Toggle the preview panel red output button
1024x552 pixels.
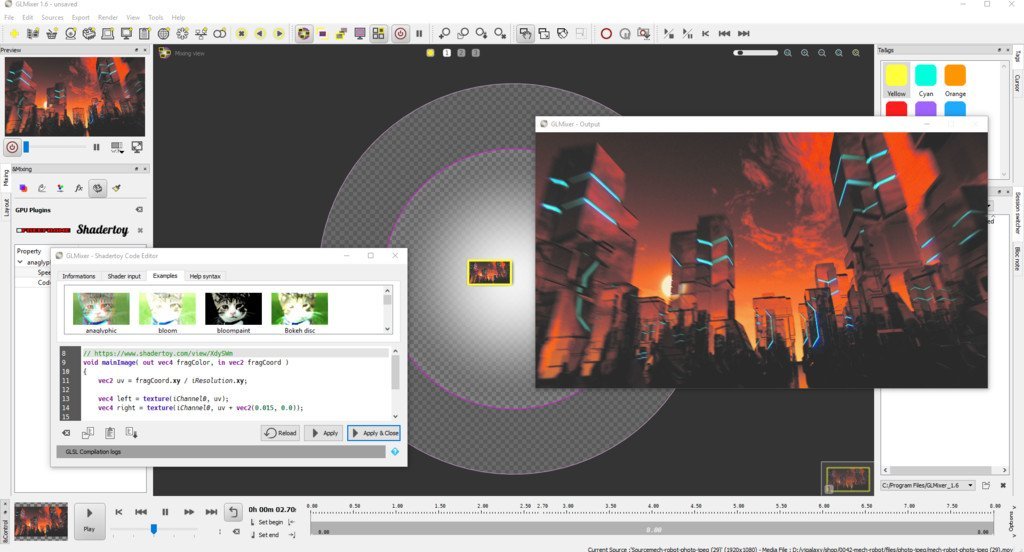[x=12, y=148]
